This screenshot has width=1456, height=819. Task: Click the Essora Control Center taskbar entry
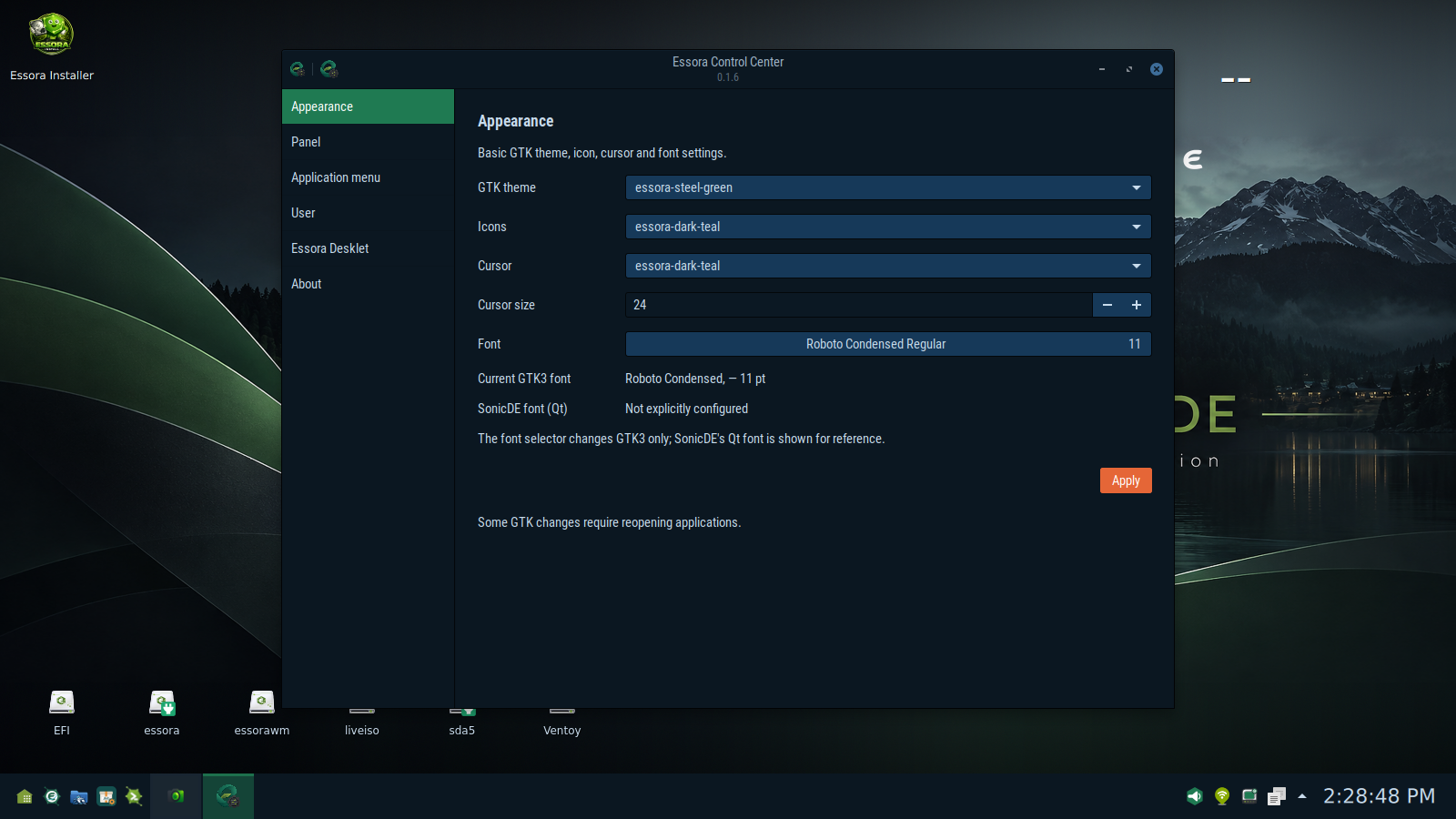(227, 796)
